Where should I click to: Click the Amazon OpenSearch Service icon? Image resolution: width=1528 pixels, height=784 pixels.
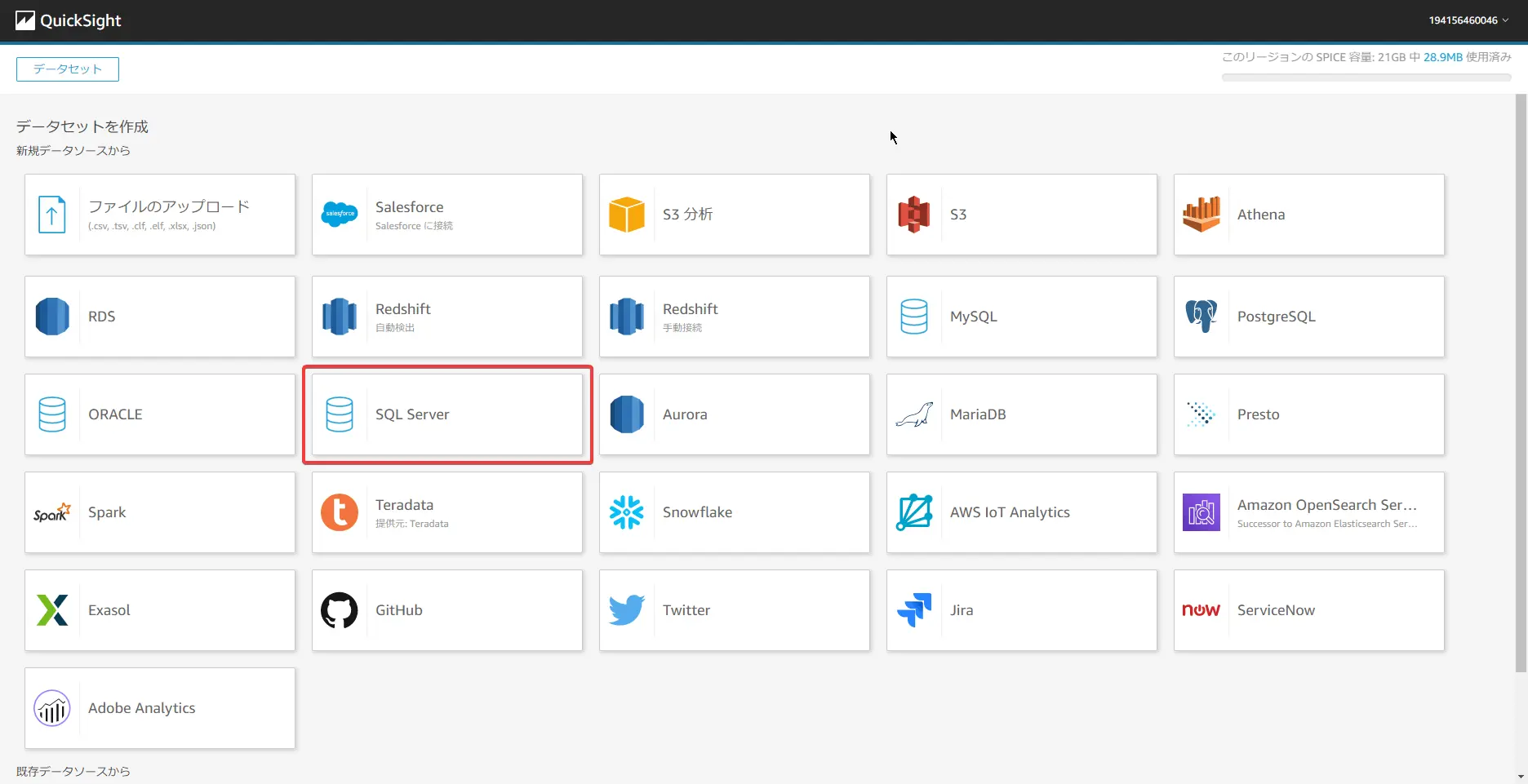point(1202,512)
